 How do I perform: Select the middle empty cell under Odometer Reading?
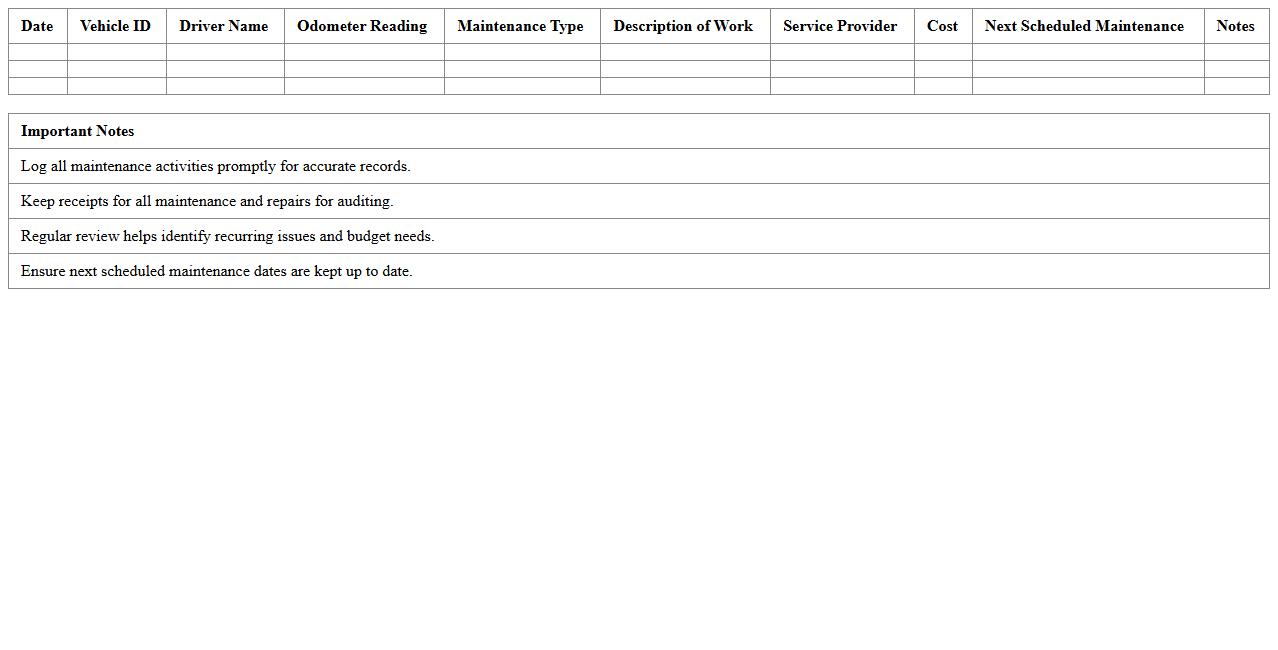(x=364, y=69)
